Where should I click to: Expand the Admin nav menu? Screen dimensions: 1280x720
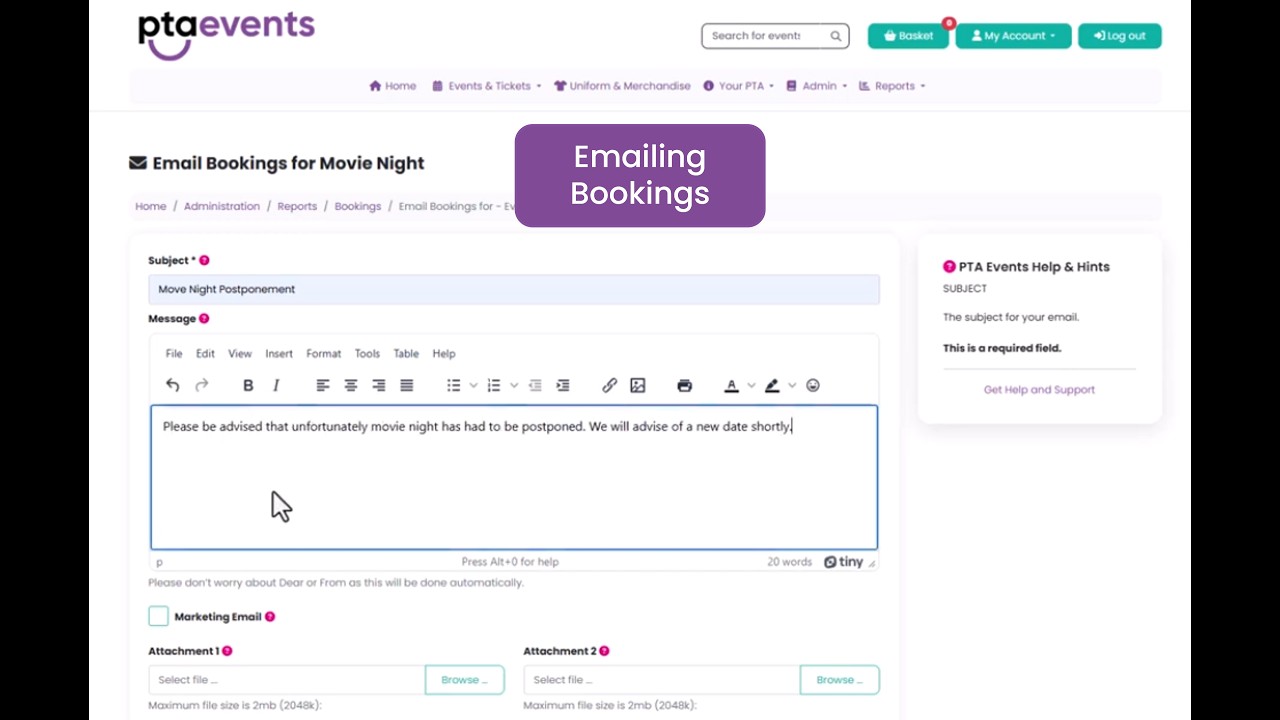(x=817, y=86)
